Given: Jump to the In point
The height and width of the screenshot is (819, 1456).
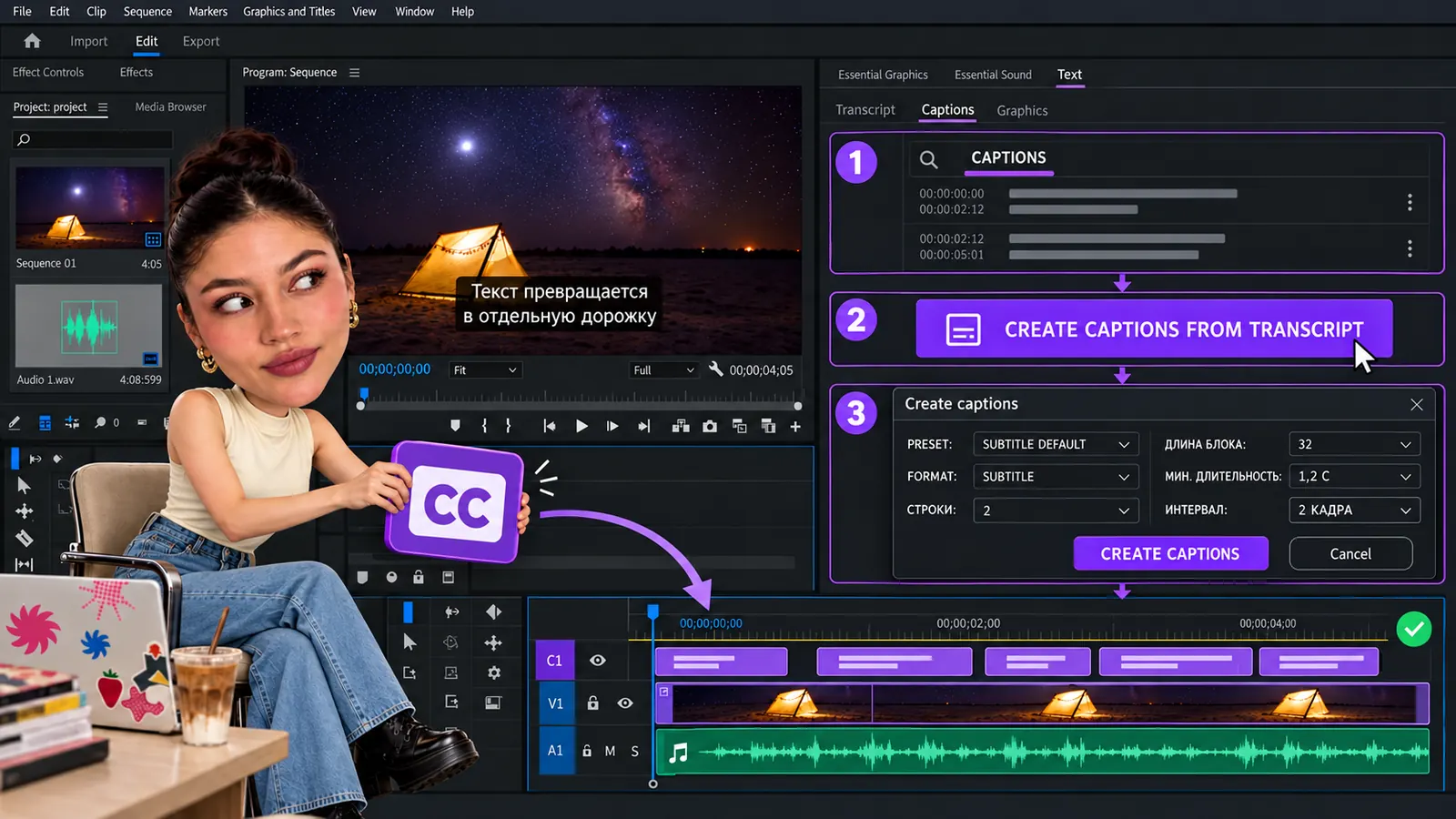Looking at the screenshot, I should pos(549,426).
